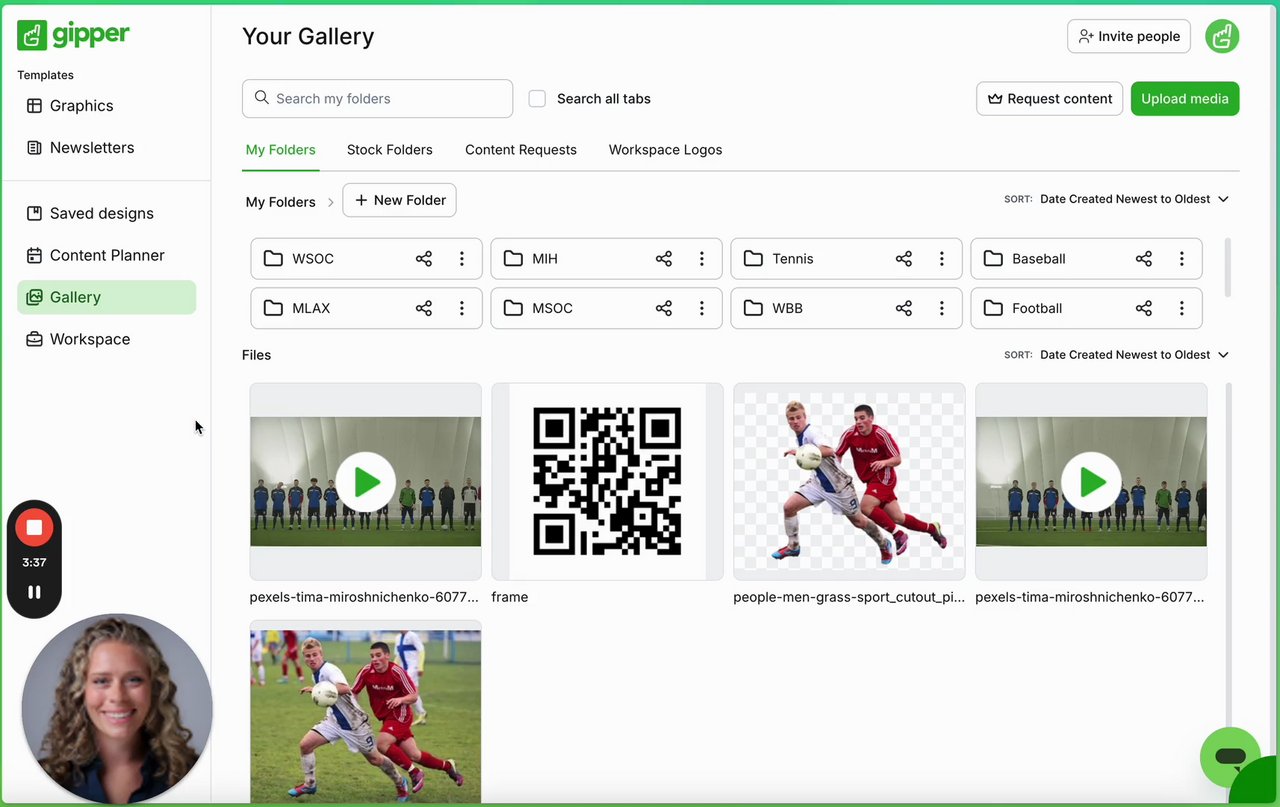Click Request content button
The image size is (1280, 807).
click(1049, 99)
